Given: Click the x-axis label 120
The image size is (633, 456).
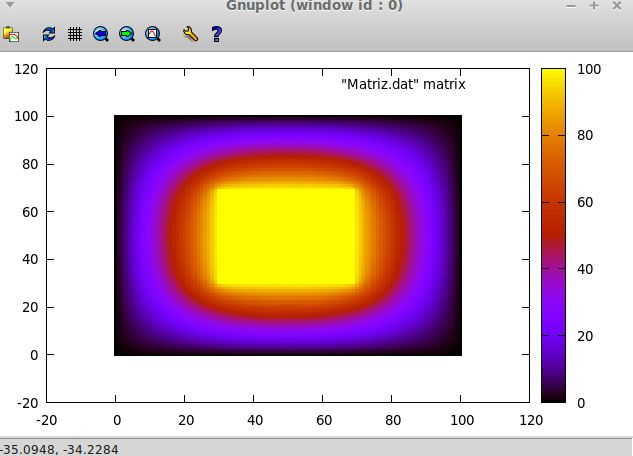Looking at the screenshot, I should click(x=531, y=420).
